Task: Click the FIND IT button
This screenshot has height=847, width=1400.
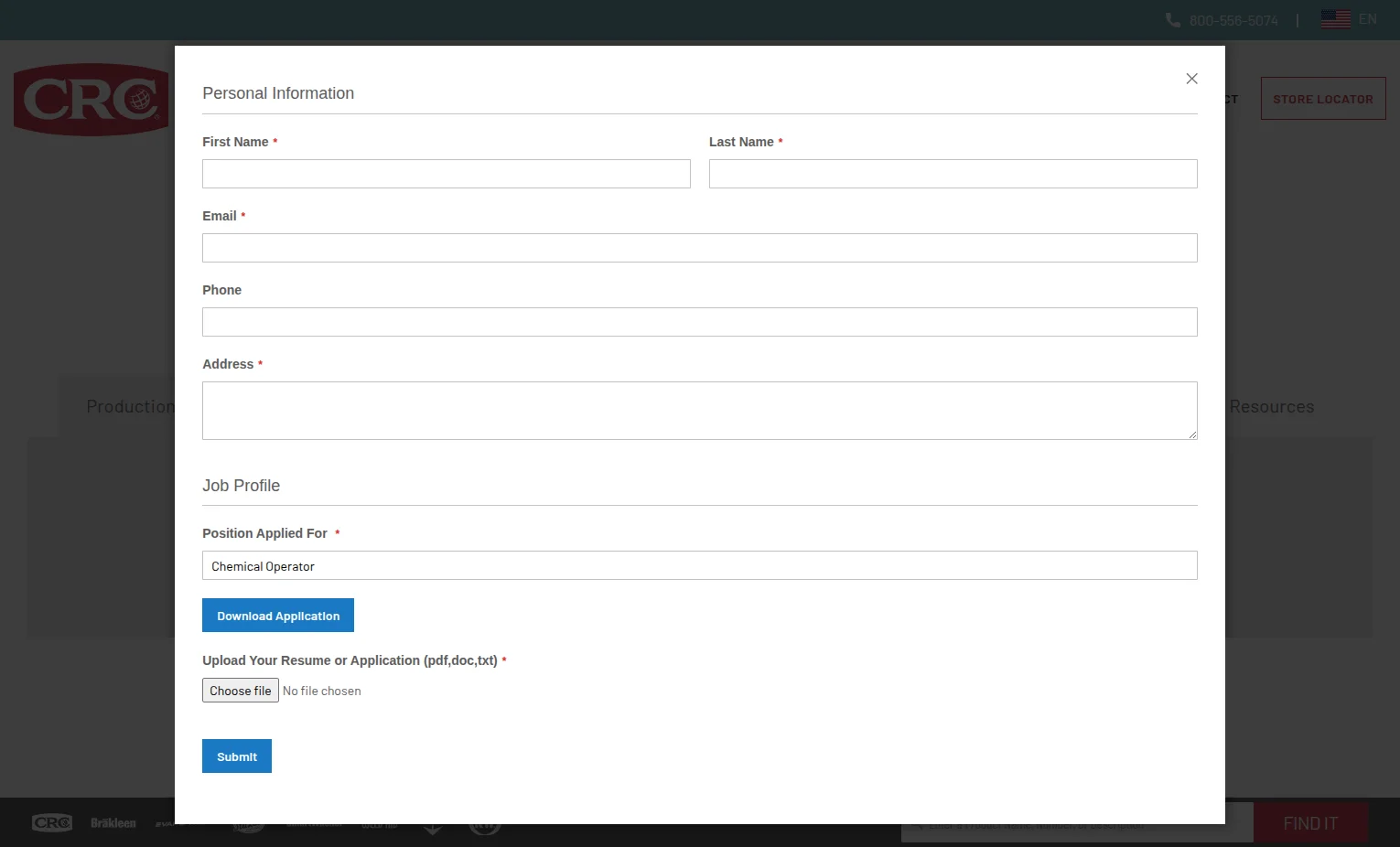Action: click(x=1310, y=823)
